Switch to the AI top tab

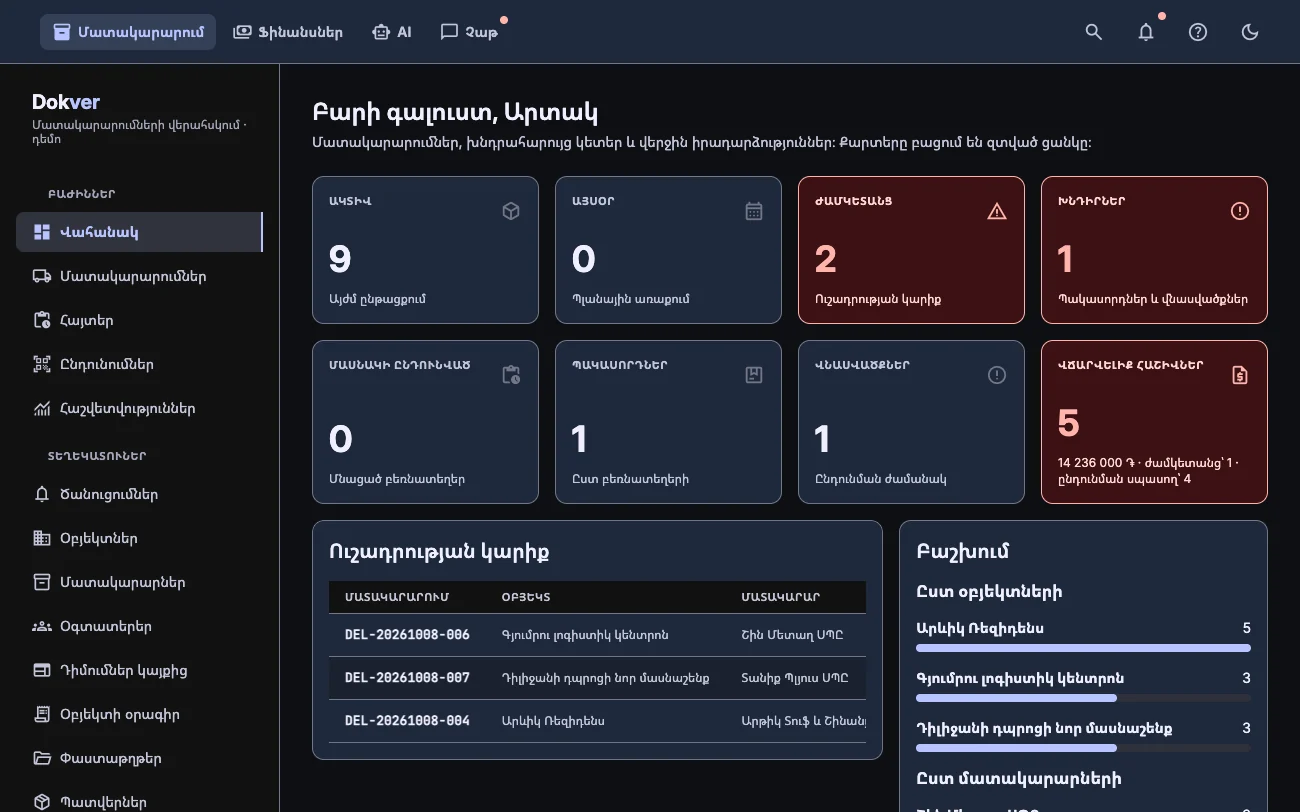[391, 32]
